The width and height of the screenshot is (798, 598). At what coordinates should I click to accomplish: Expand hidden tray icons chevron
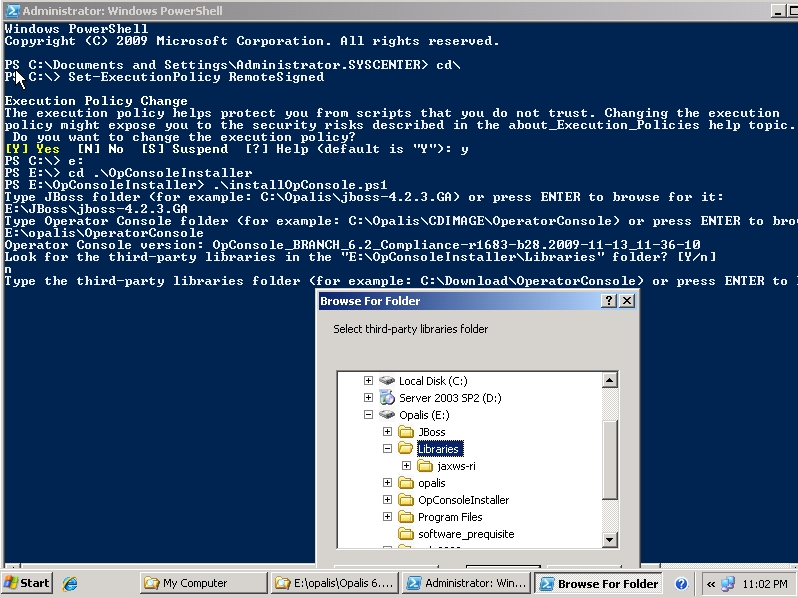coord(710,584)
